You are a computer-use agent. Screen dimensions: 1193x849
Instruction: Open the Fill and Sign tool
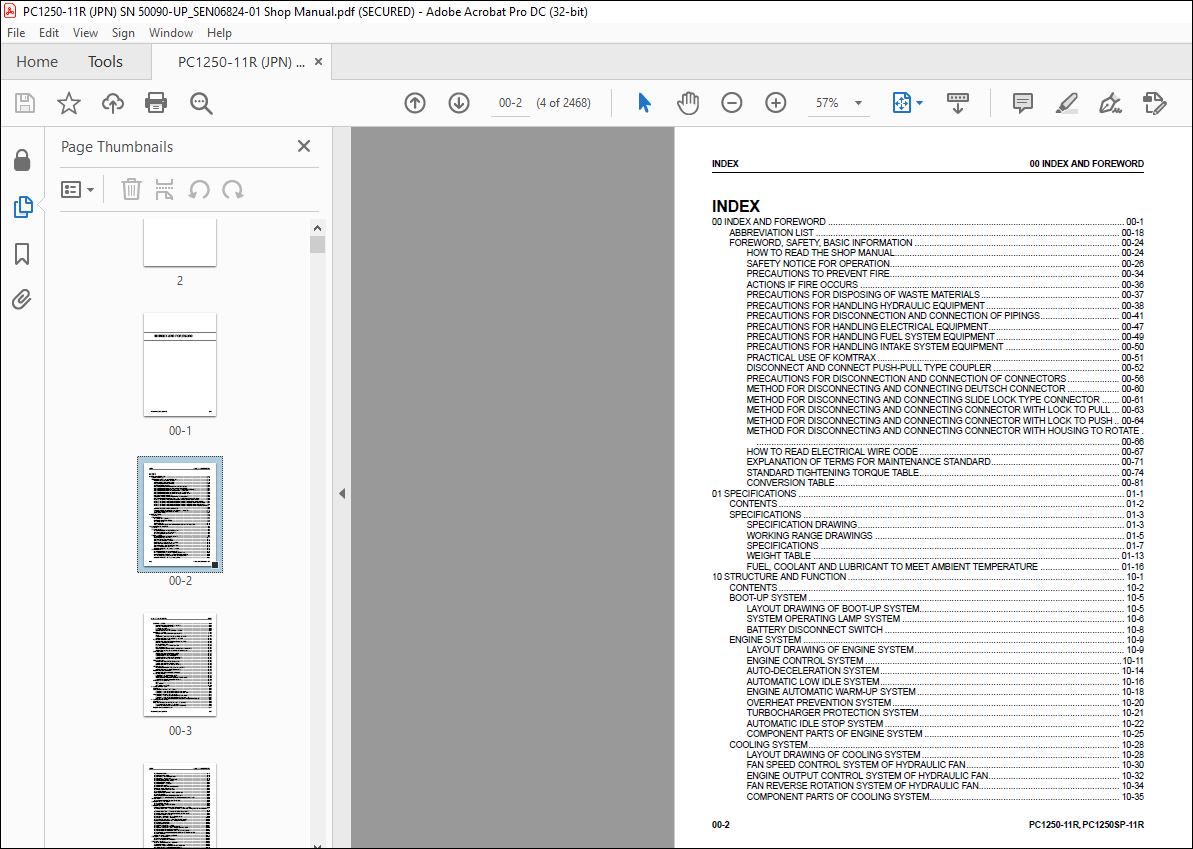pyautogui.click(x=1110, y=103)
